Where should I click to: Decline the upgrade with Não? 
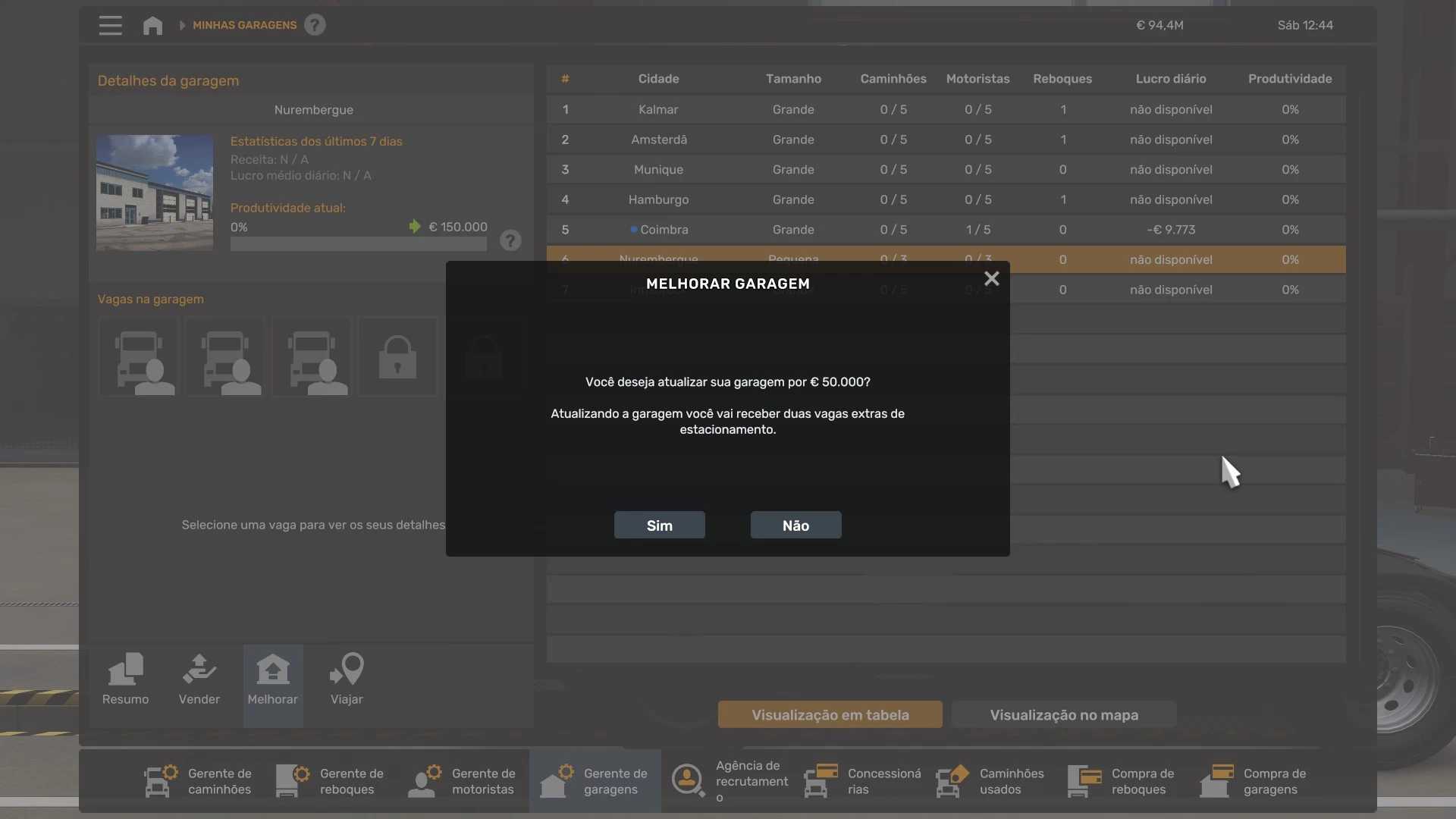(795, 526)
